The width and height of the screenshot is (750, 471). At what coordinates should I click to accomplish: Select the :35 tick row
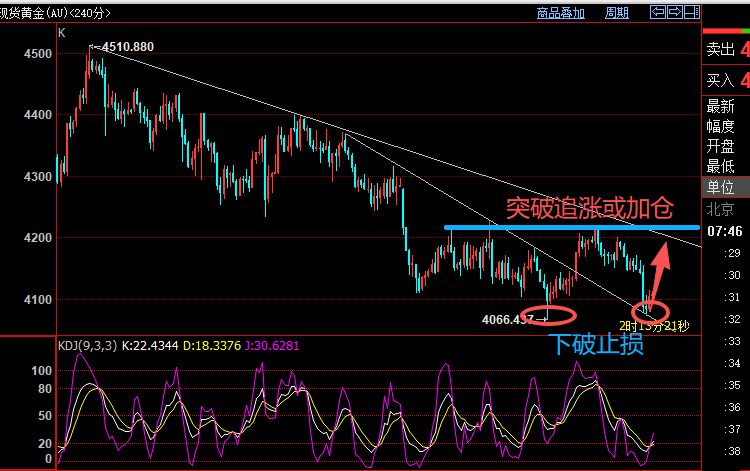coord(732,385)
